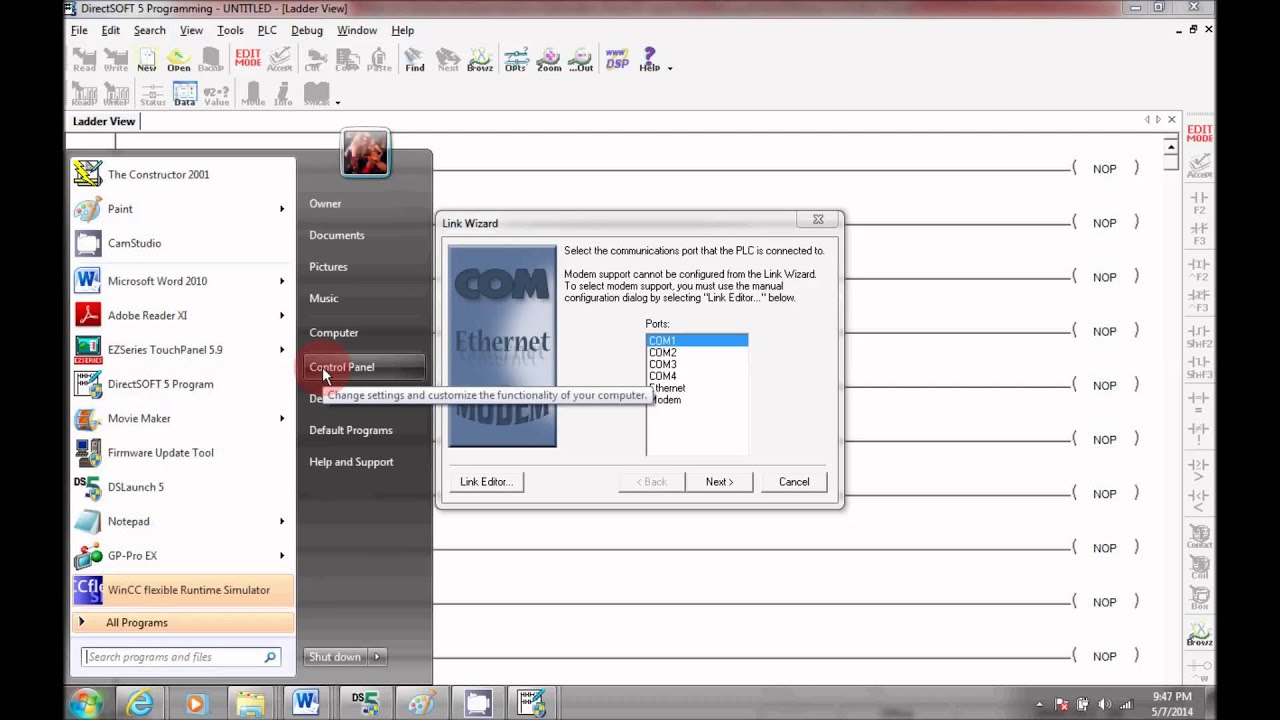Image resolution: width=1280 pixels, height=720 pixels.
Task: Click the Value toolbar icon
Action: tap(217, 94)
